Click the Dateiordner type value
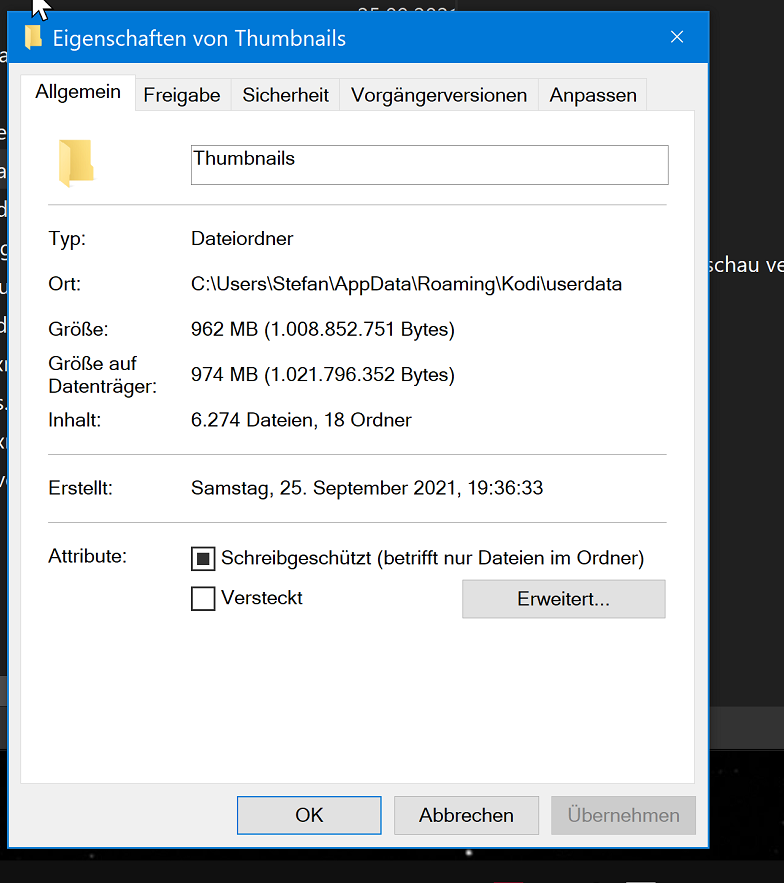This screenshot has height=883, width=784. [242, 239]
